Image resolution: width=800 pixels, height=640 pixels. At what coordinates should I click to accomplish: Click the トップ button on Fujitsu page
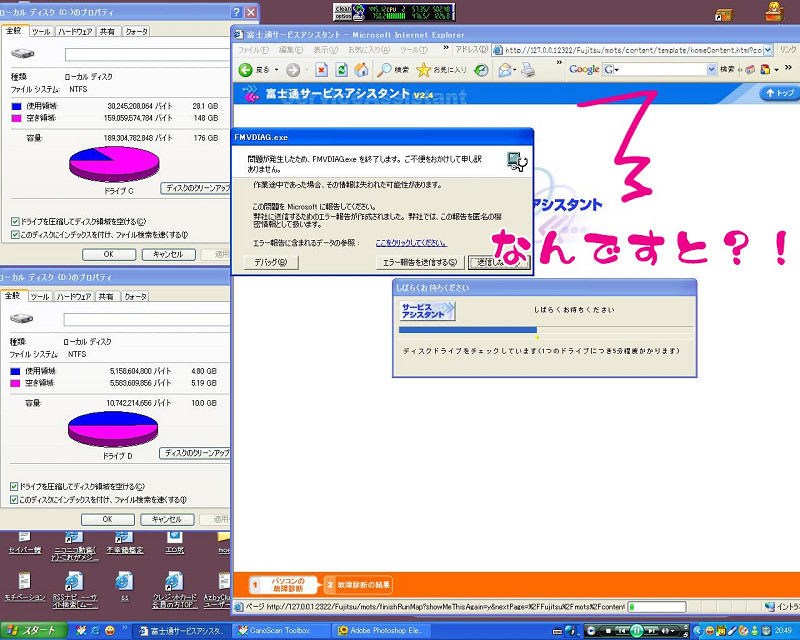pos(780,93)
